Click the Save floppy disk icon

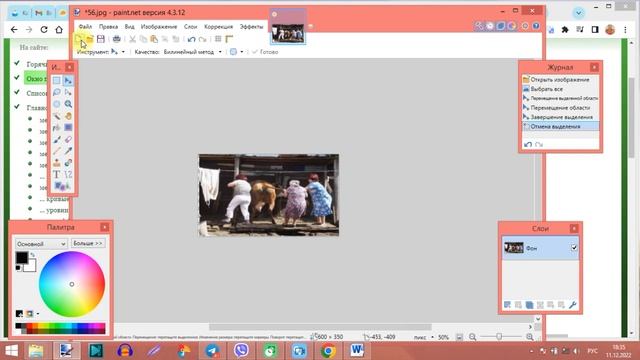(100, 39)
